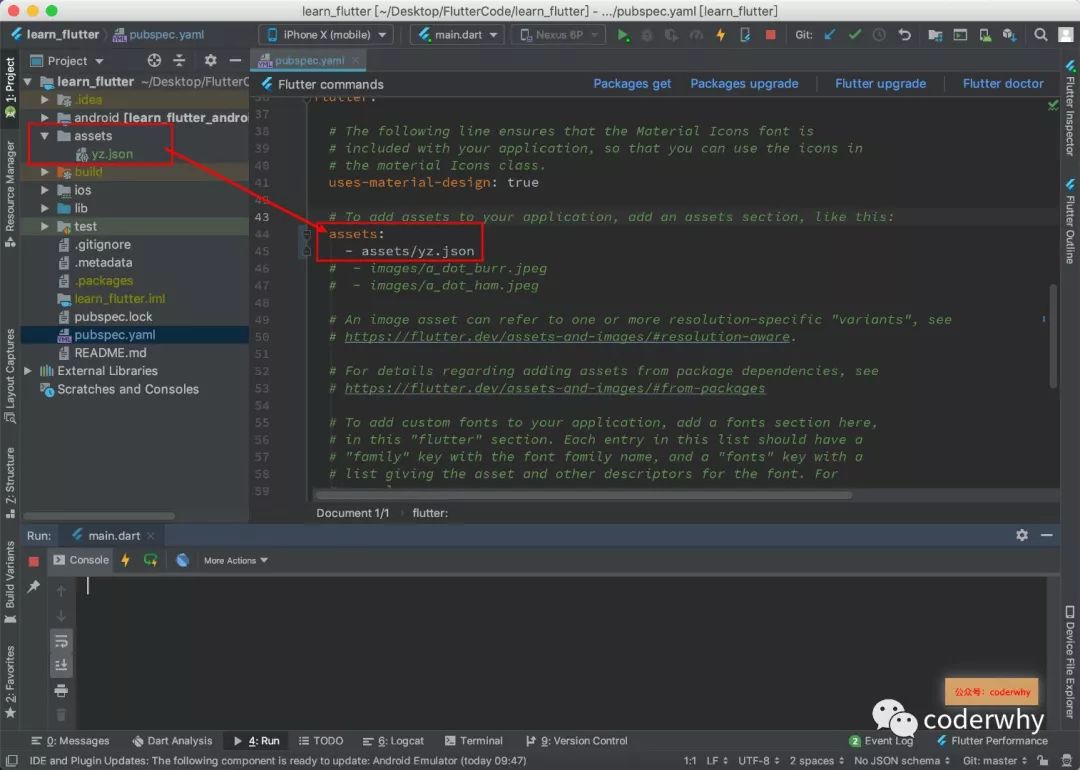Open from-packages flutter.dev link in editor
Viewport: 1080px width, 770px height.
[x=554, y=388]
